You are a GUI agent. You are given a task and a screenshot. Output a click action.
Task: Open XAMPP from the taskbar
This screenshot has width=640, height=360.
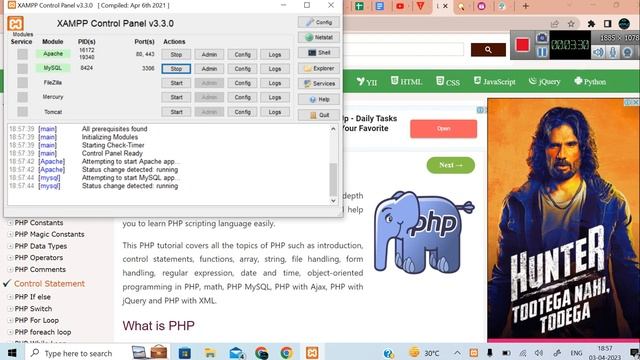point(312,353)
